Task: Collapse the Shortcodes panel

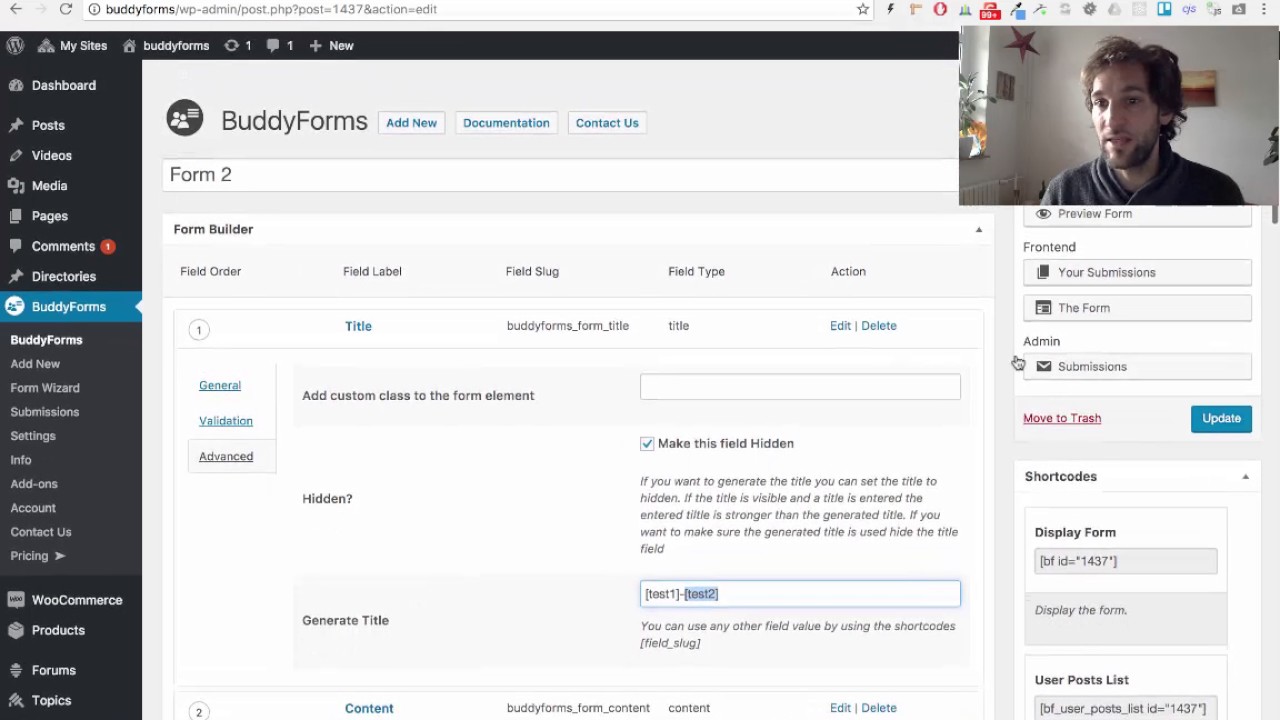Action: (x=1245, y=477)
